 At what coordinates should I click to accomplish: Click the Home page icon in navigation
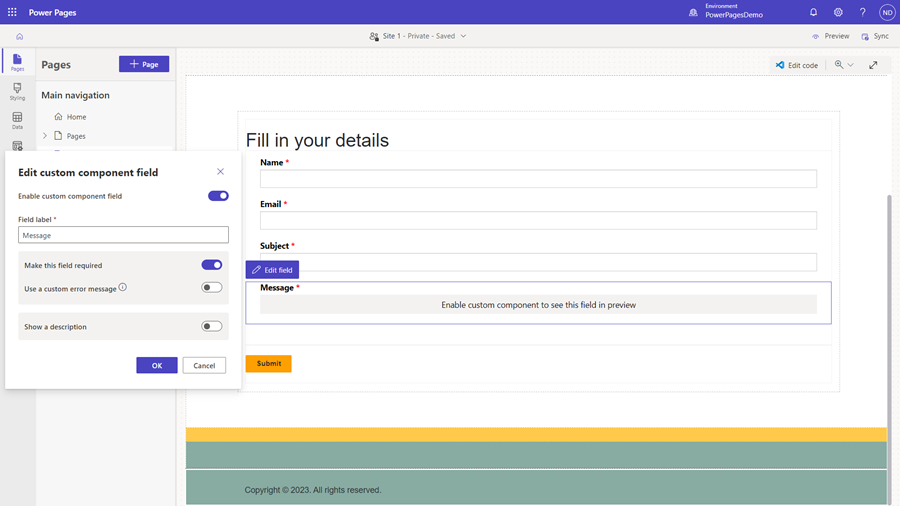58,116
